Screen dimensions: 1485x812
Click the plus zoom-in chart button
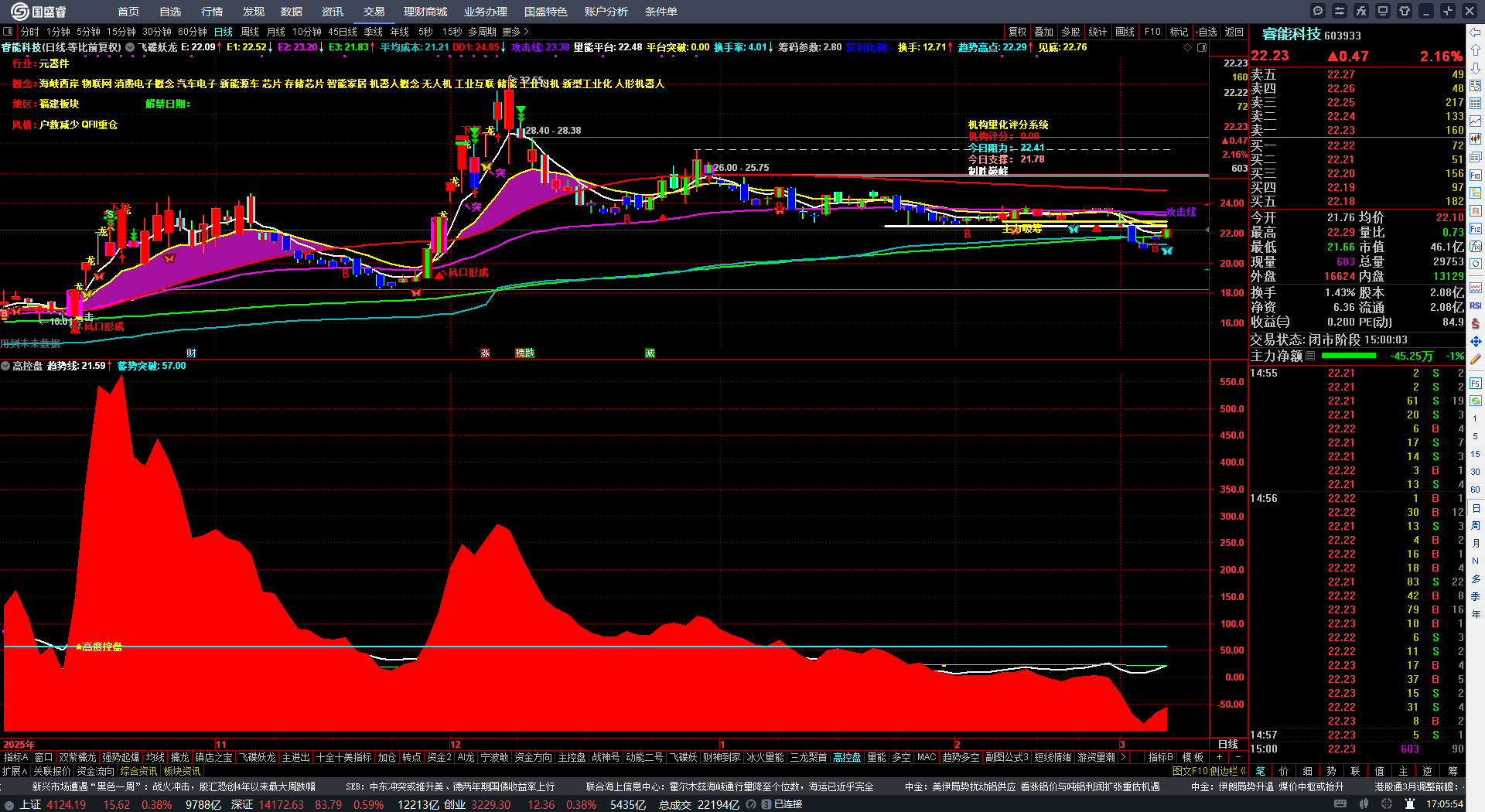pyautogui.click(x=1220, y=757)
